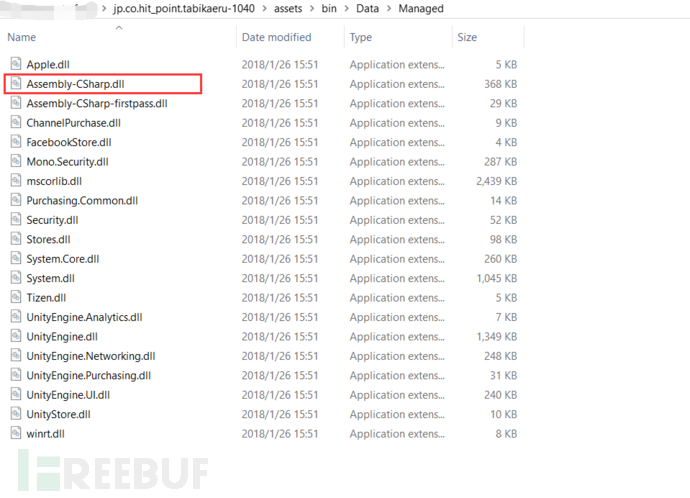Sort files by the Size column header

(467, 37)
